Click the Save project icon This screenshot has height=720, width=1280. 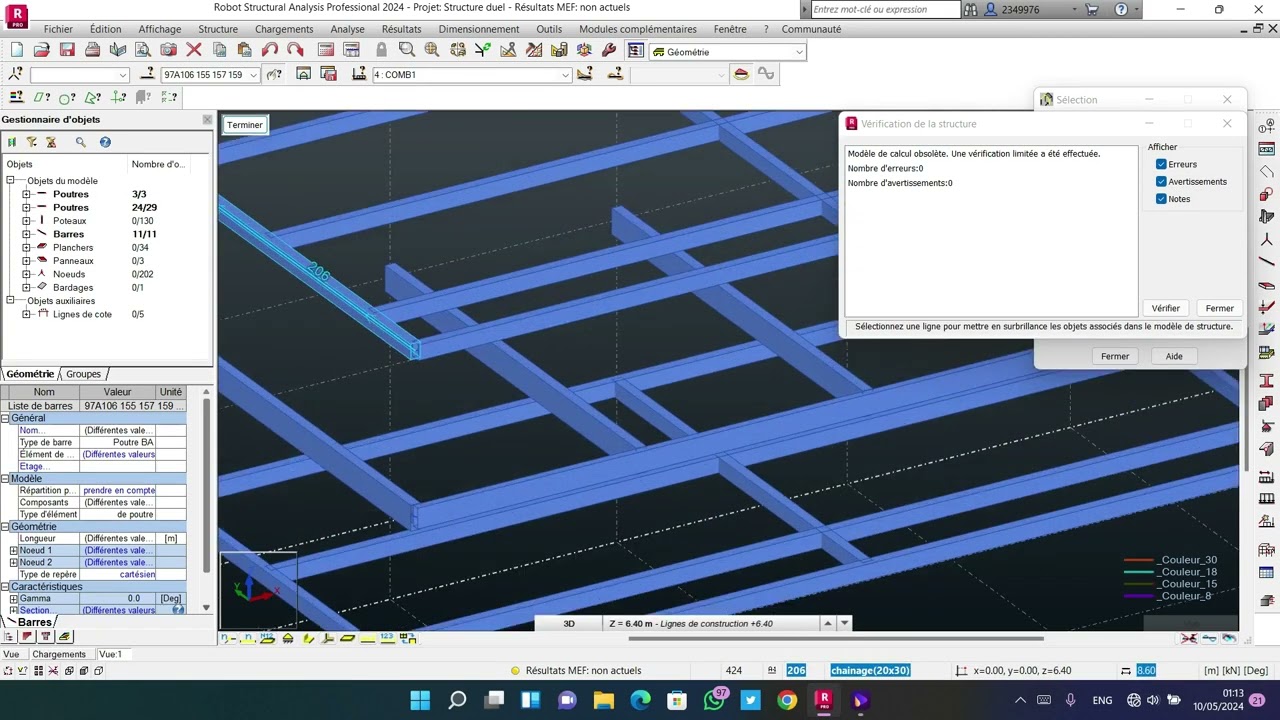coord(67,50)
